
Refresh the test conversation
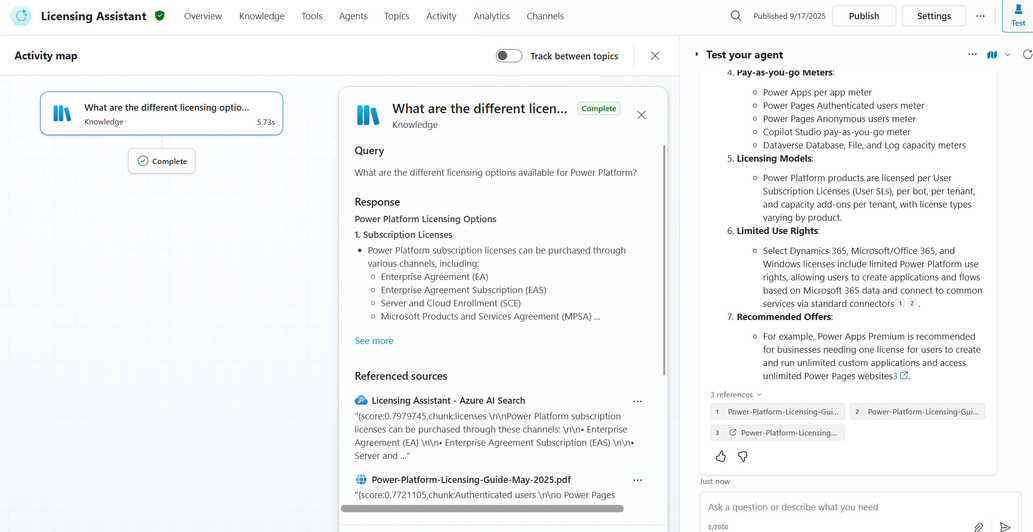click(x=1026, y=55)
